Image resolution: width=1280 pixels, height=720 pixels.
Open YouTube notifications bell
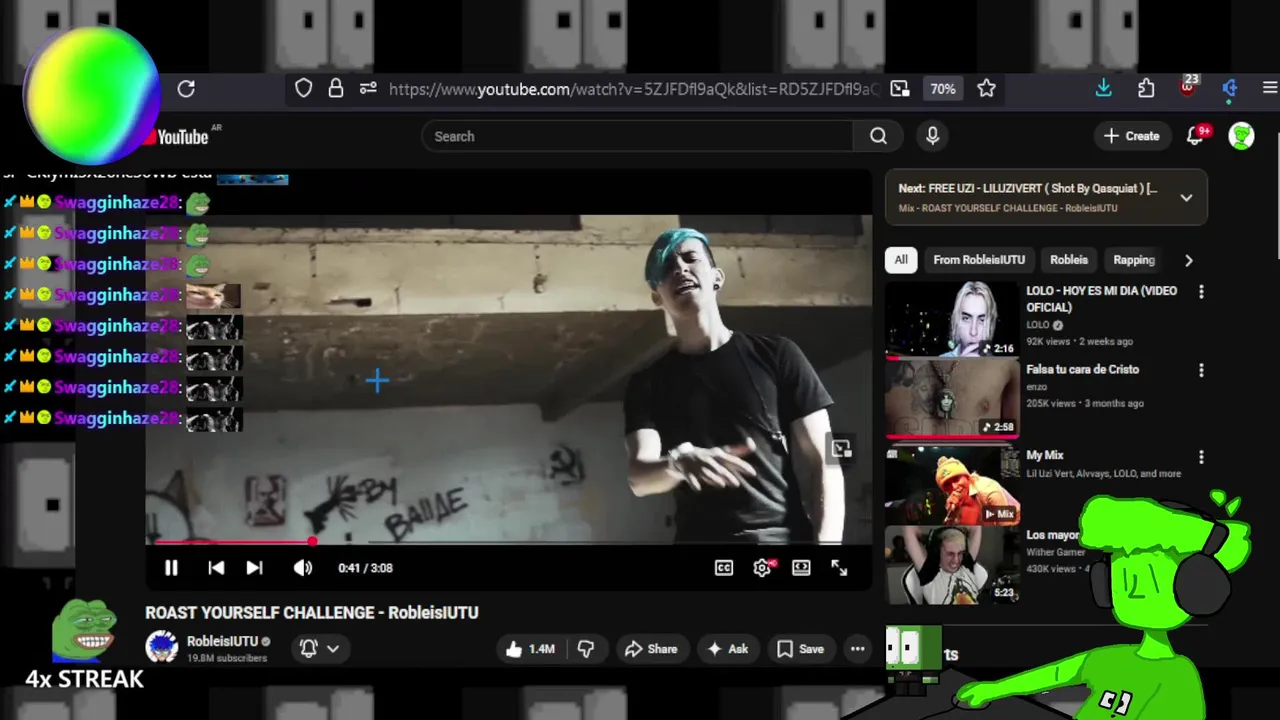point(1196,136)
